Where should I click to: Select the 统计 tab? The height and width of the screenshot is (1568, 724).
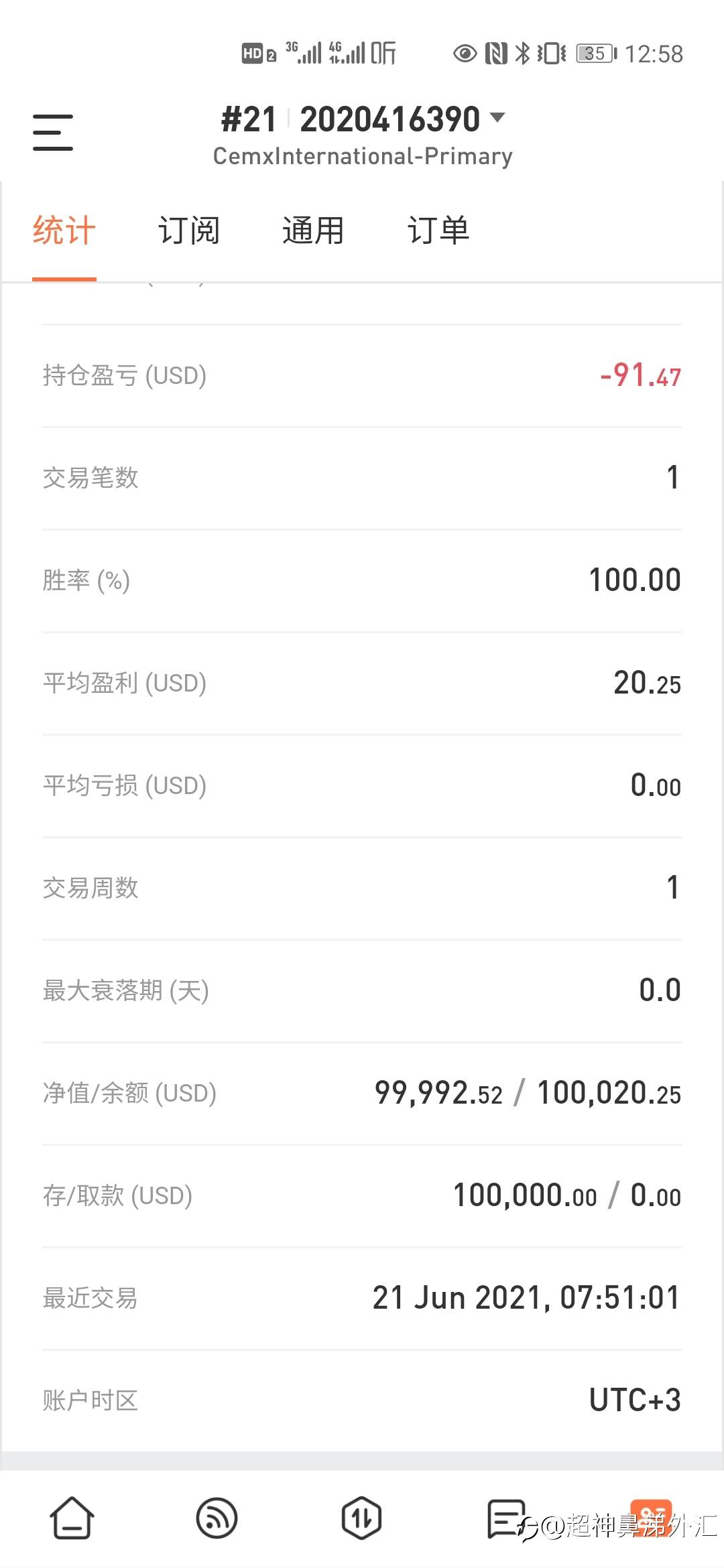pos(64,231)
